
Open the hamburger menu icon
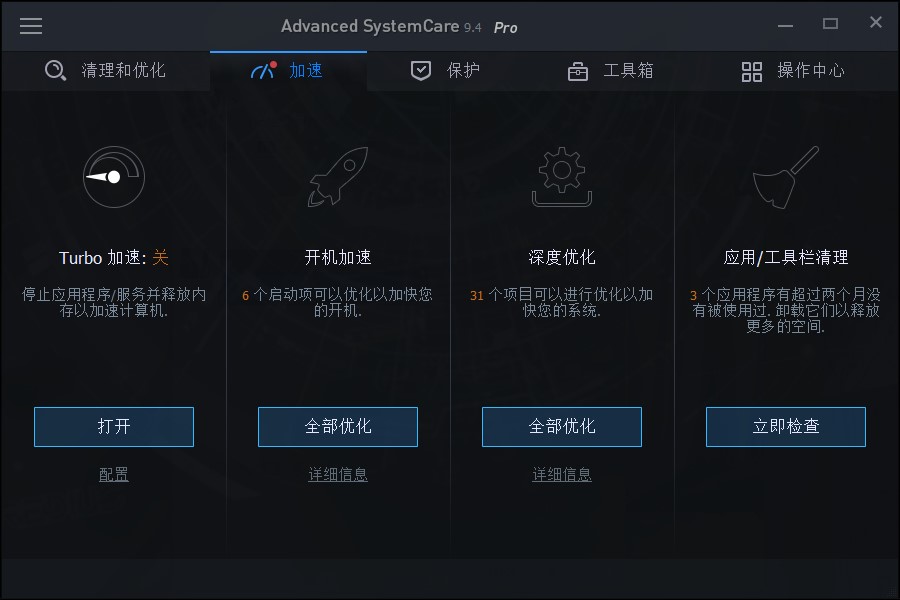click(x=31, y=26)
